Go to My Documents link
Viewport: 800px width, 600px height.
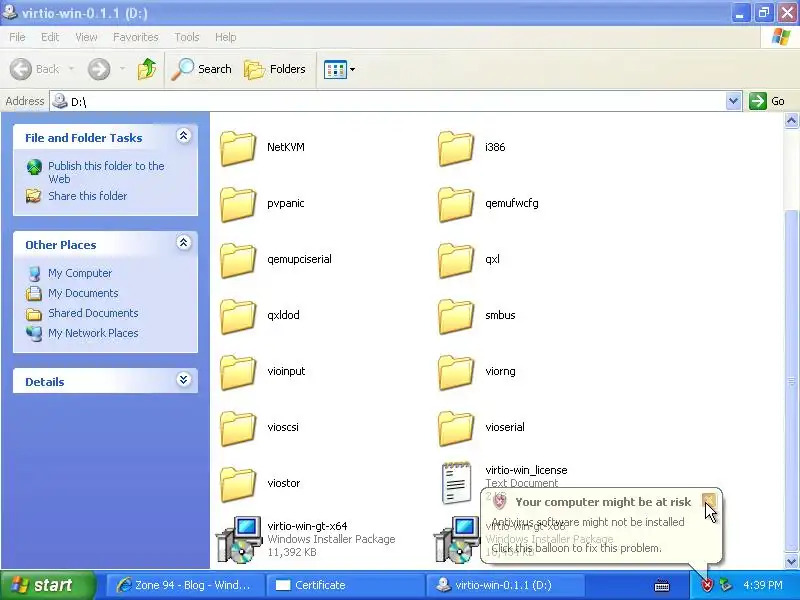tap(83, 293)
